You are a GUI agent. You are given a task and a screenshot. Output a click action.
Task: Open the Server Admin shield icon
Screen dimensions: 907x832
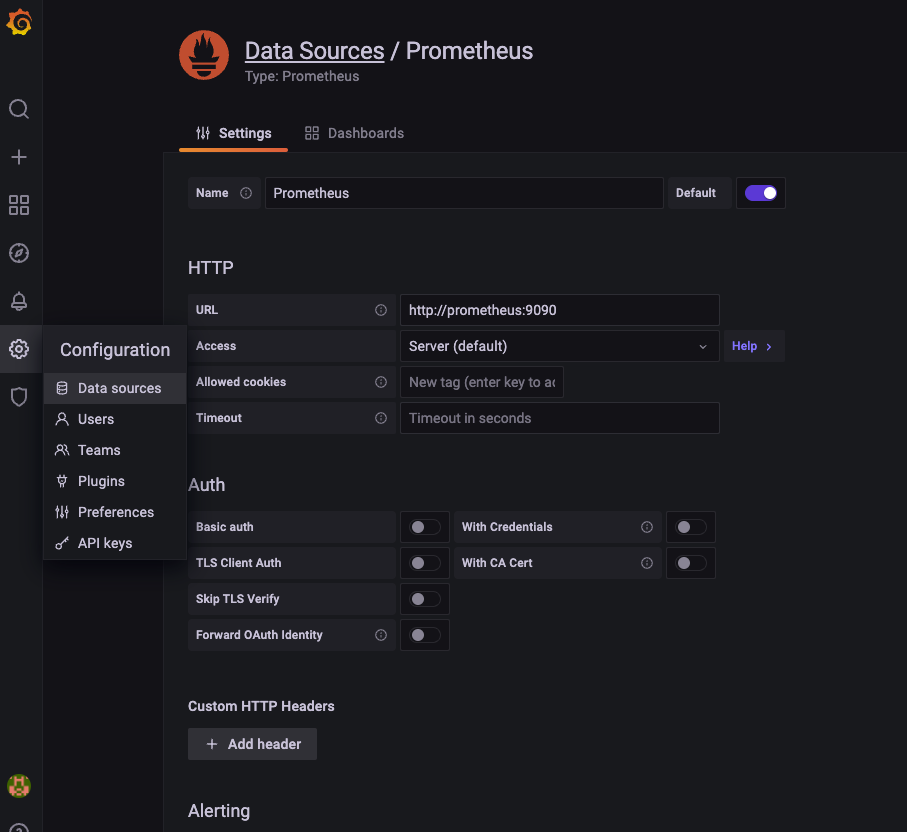pyautogui.click(x=19, y=397)
